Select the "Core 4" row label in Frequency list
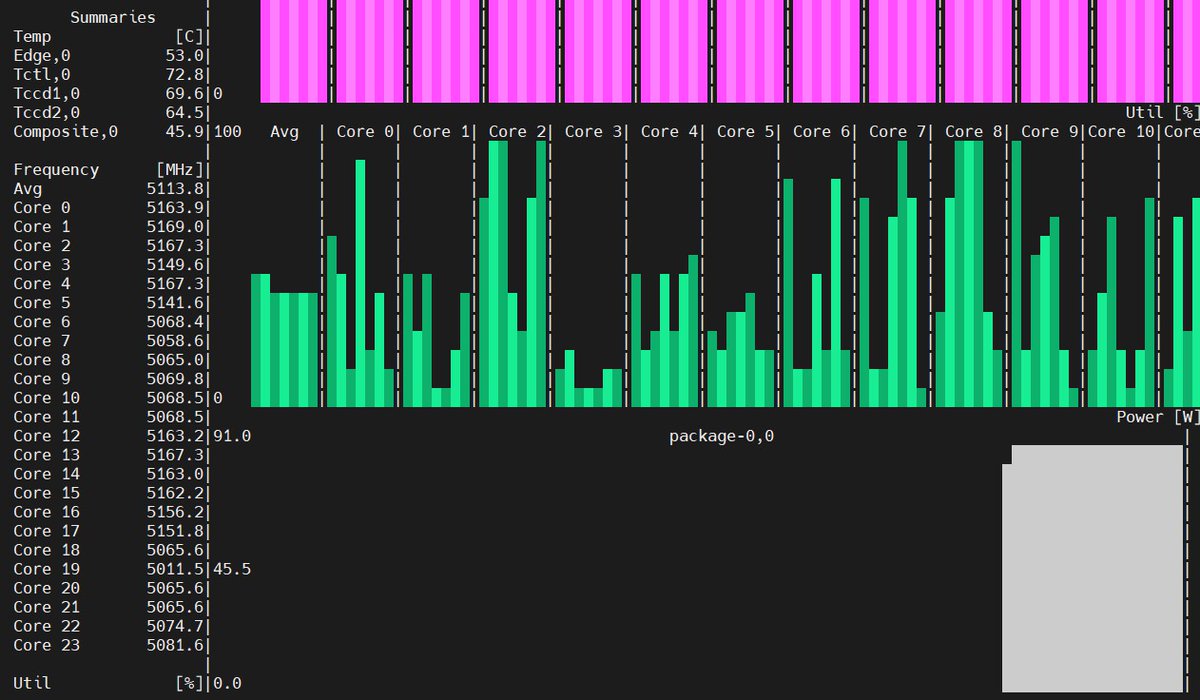This screenshot has width=1200, height=700. click(x=42, y=283)
